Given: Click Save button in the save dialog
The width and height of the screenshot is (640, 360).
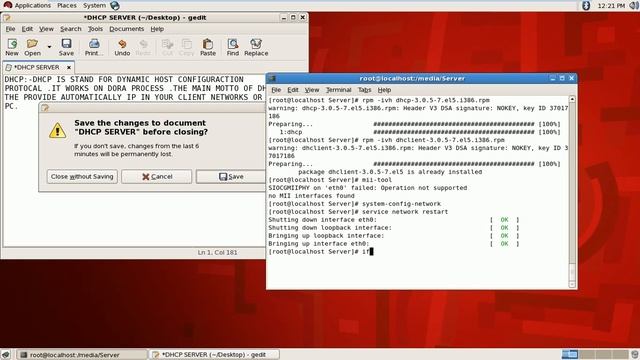Looking at the screenshot, I should [231, 176].
